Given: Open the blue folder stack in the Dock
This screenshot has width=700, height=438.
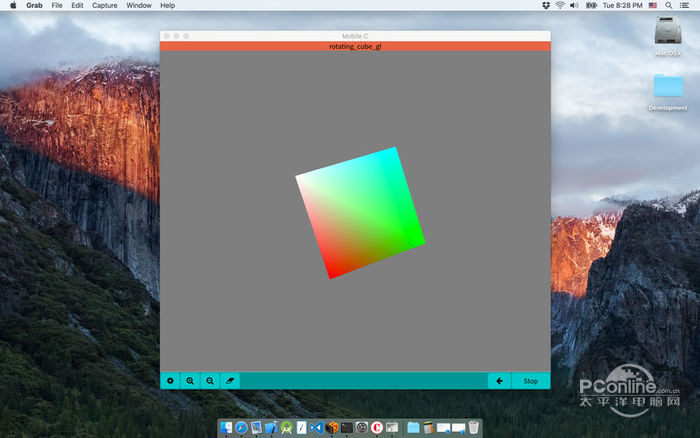Looking at the screenshot, I should 413,428.
